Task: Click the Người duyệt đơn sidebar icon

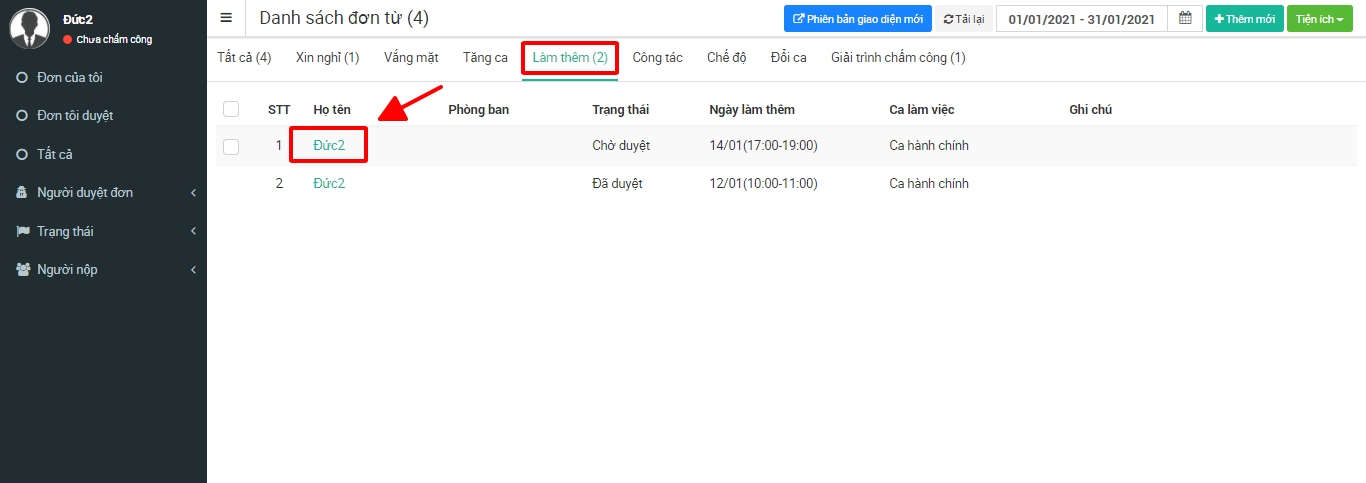Action: pos(22,193)
